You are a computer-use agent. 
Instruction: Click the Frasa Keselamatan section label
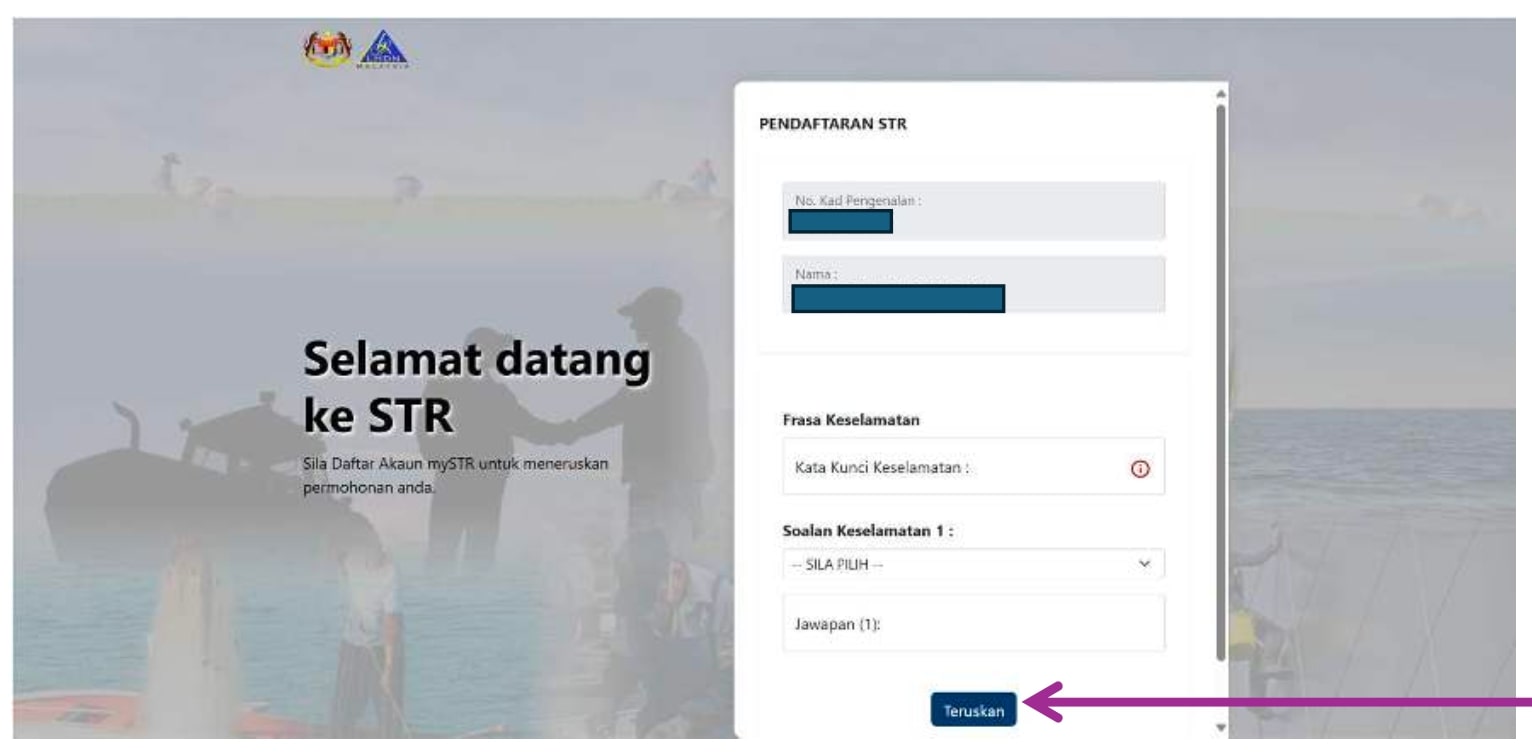point(851,420)
